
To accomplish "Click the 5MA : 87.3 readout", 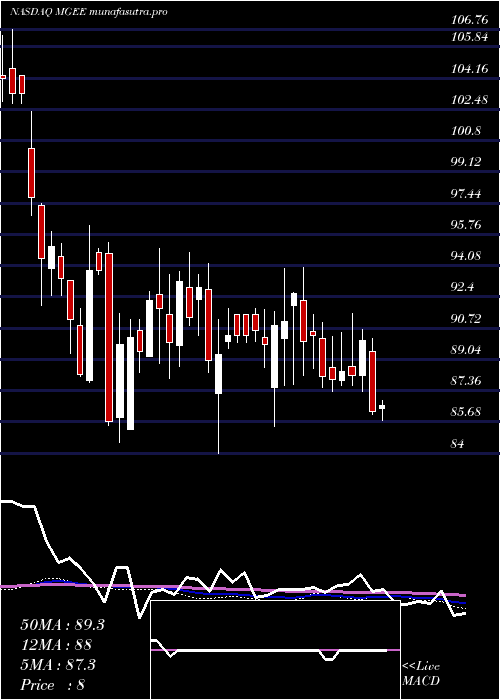I will coord(58,665).
